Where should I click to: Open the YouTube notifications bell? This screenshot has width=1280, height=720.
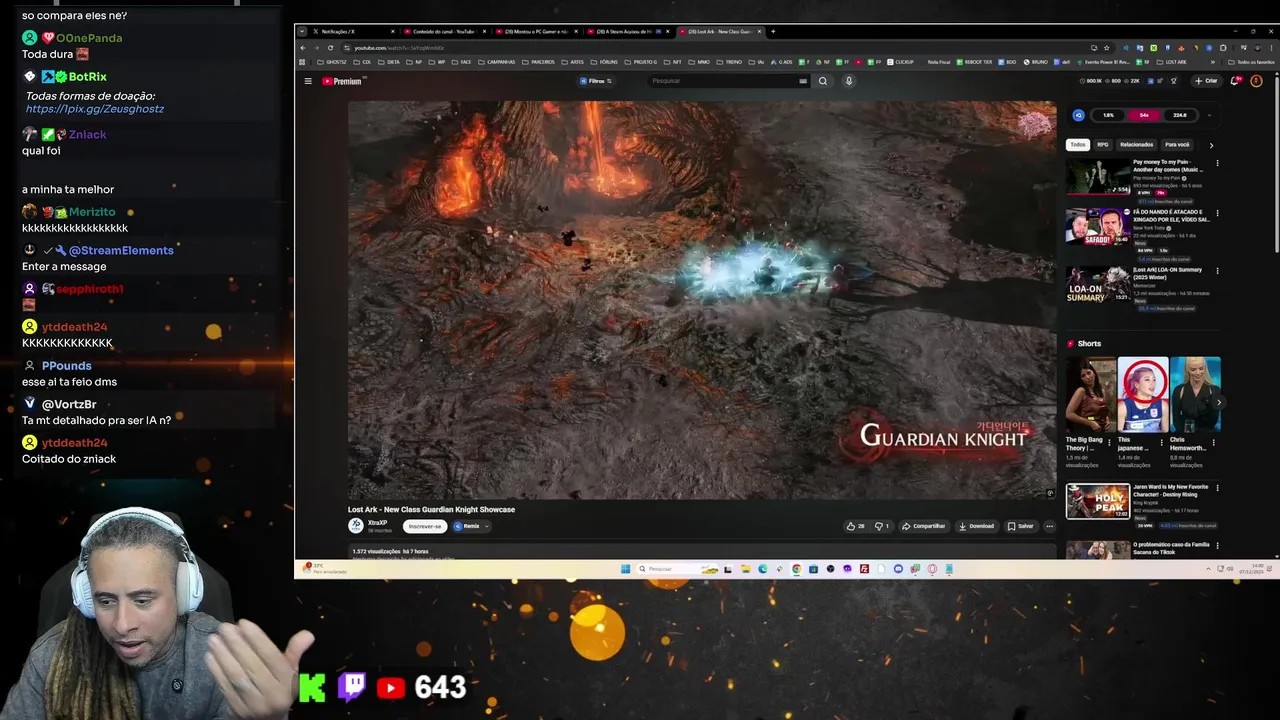[1236, 81]
